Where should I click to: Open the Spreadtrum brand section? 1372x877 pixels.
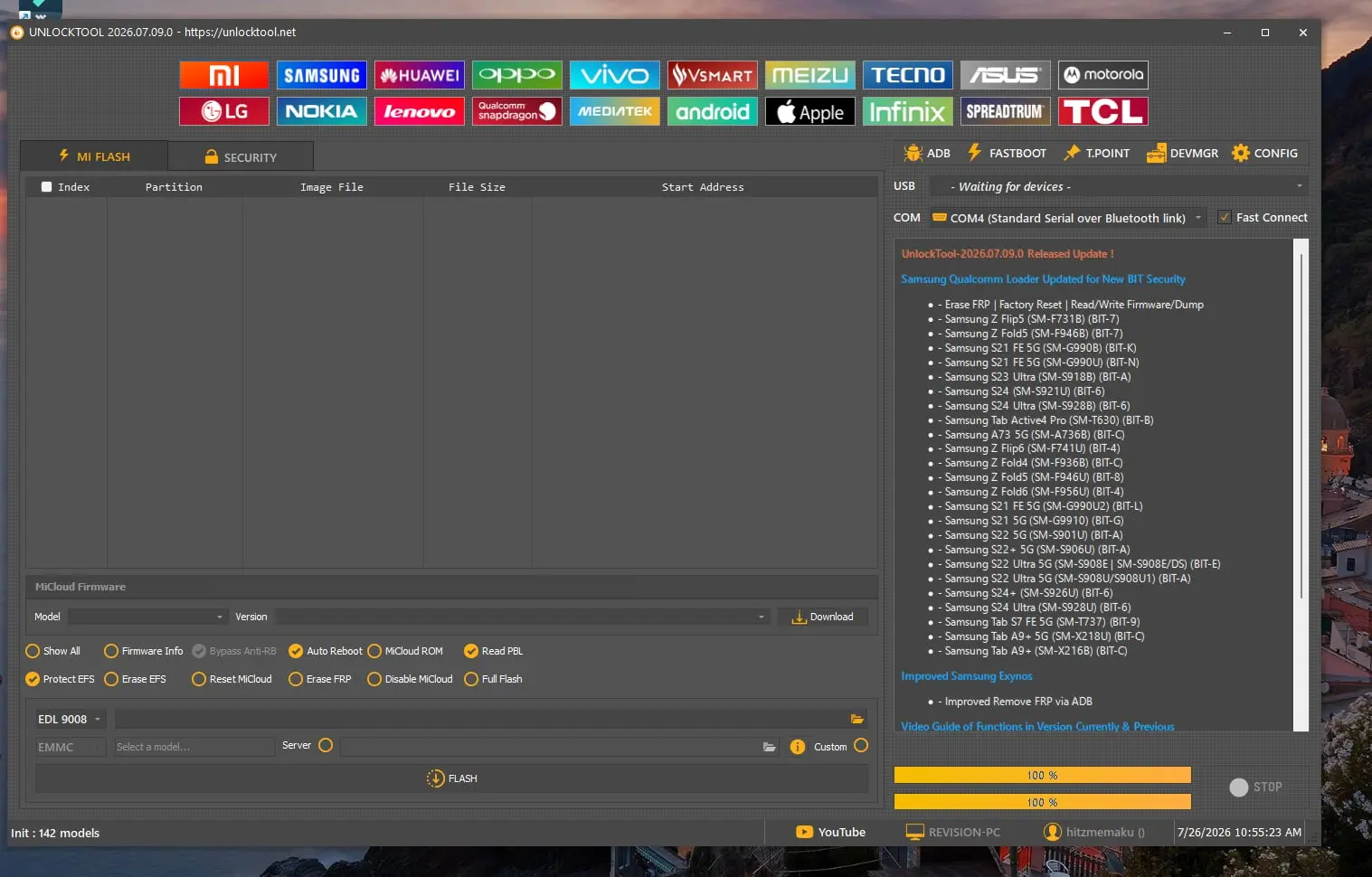(x=1006, y=111)
